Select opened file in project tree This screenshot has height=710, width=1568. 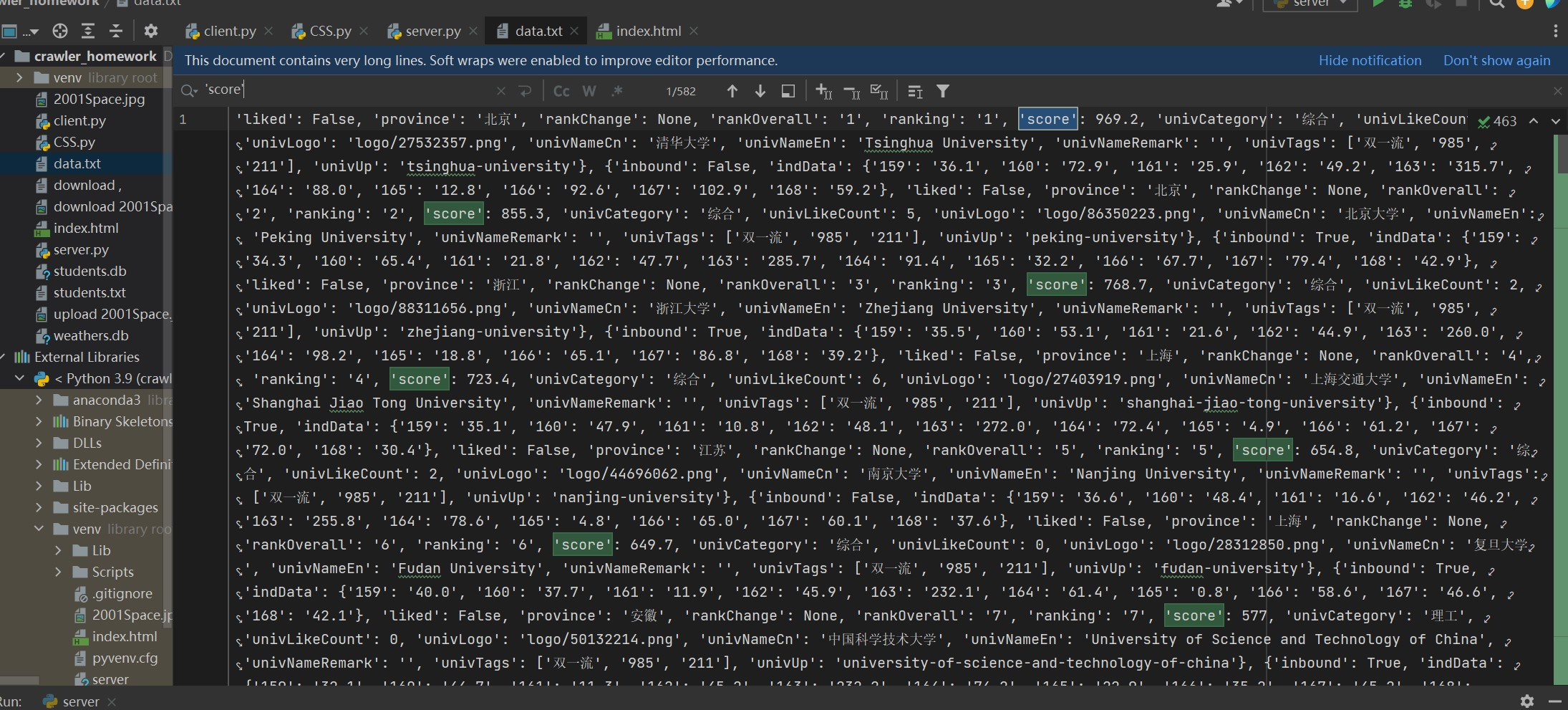point(60,31)
